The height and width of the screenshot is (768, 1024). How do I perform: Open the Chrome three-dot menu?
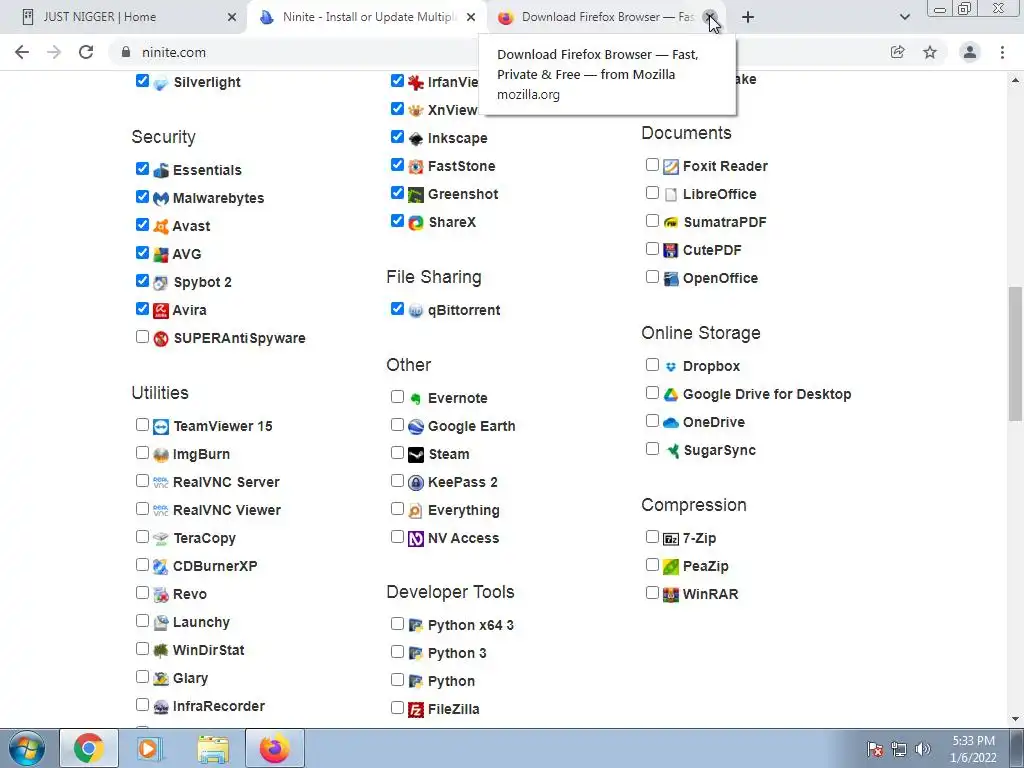coord(1002,52)
